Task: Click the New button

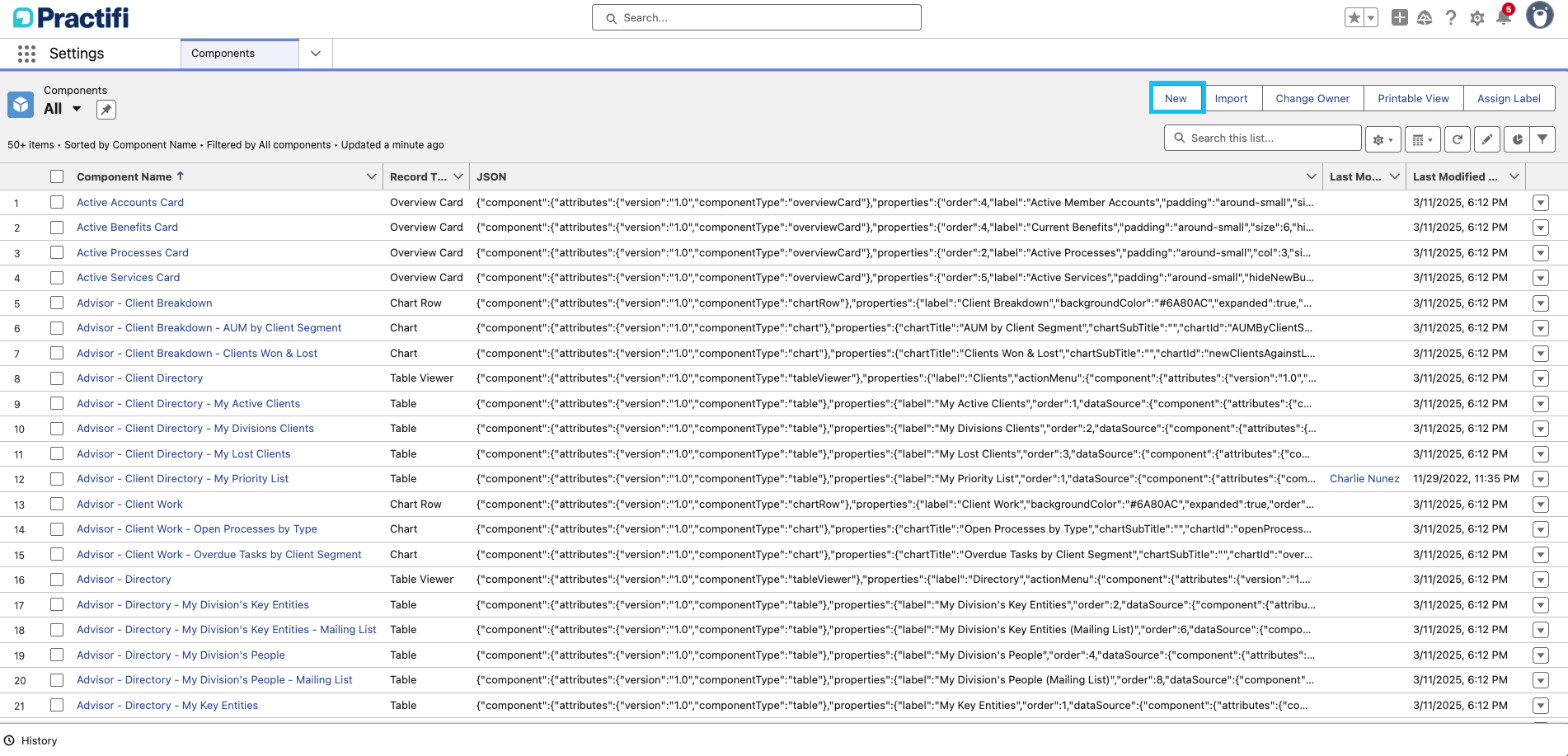Action: coord(1176,98)
